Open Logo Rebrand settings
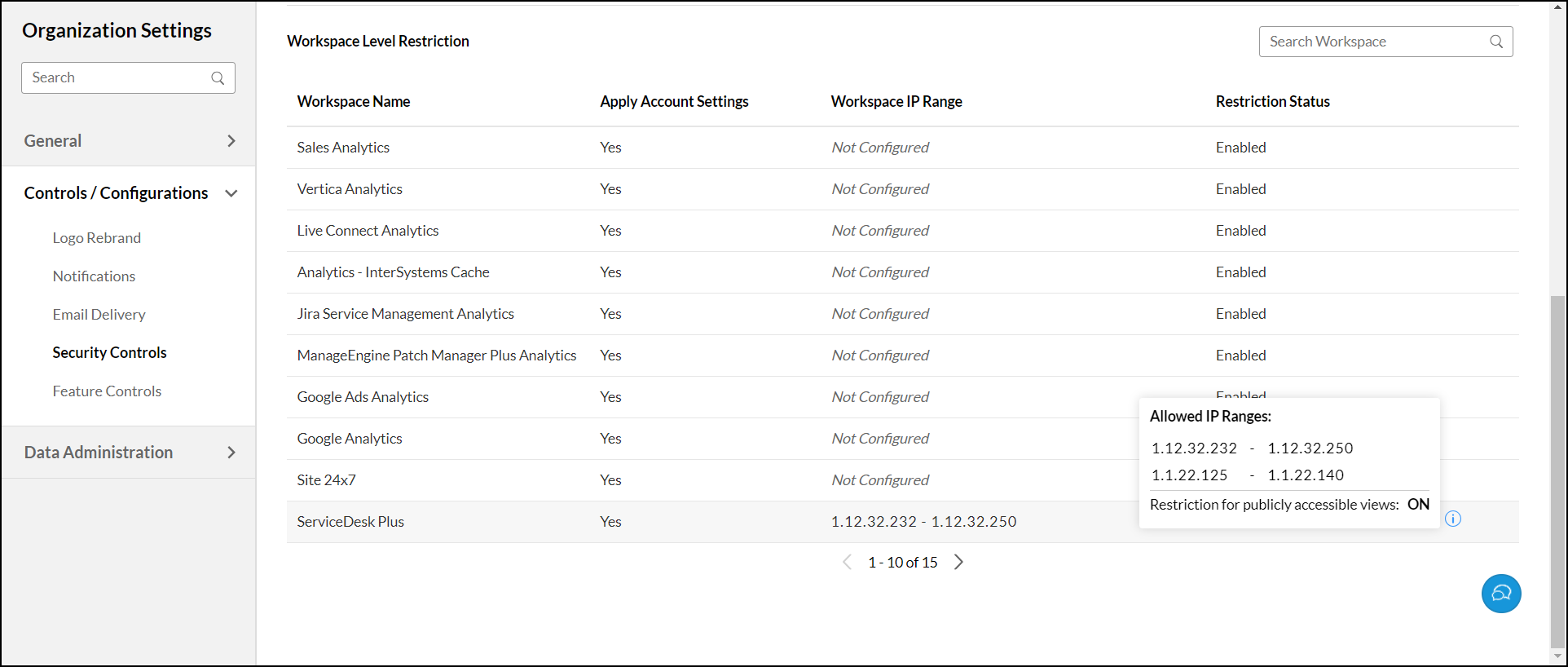Viewport: 1568px width, 667px height. coord(97,238)
